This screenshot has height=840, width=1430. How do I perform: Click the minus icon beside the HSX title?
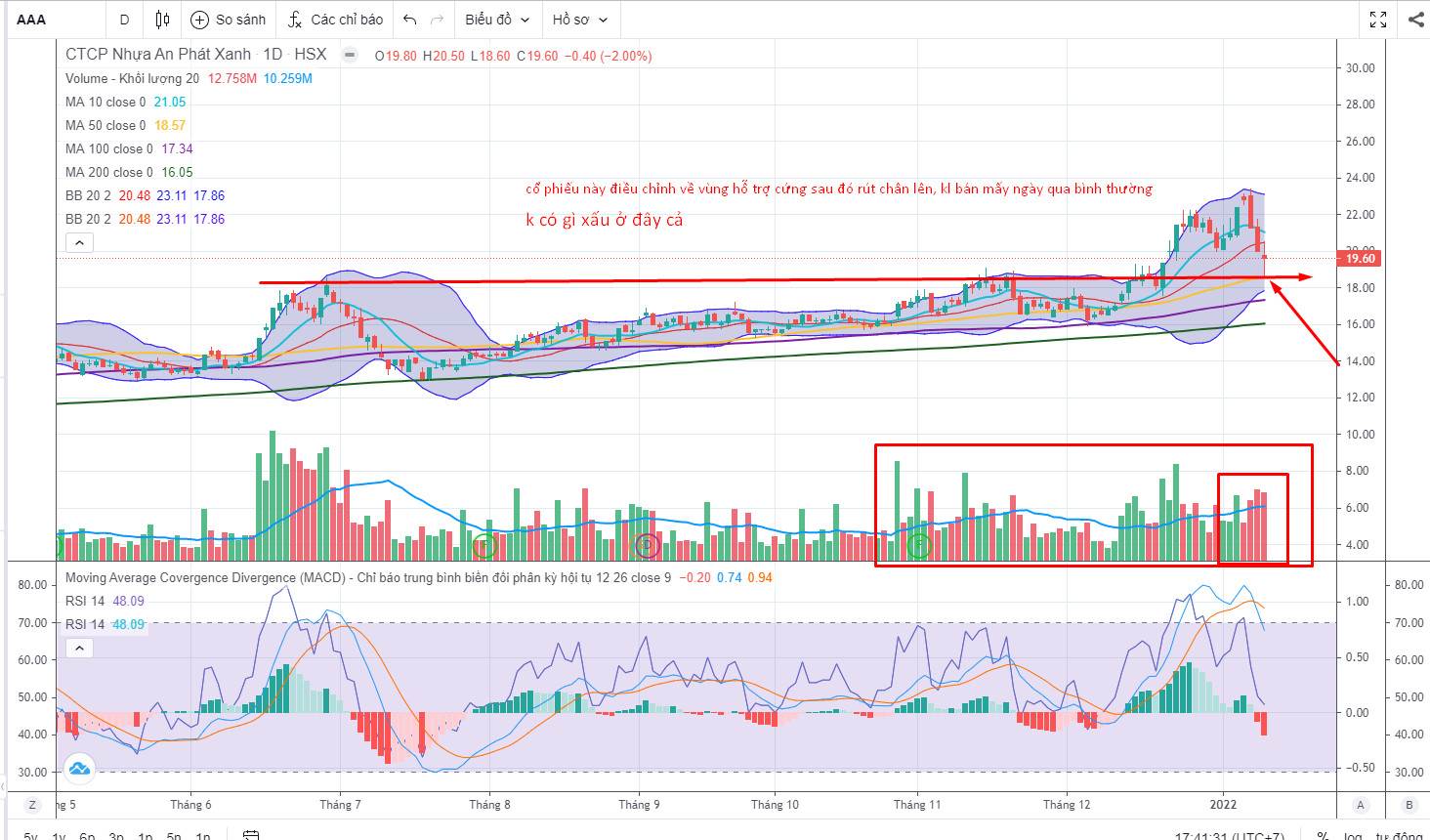349,55
